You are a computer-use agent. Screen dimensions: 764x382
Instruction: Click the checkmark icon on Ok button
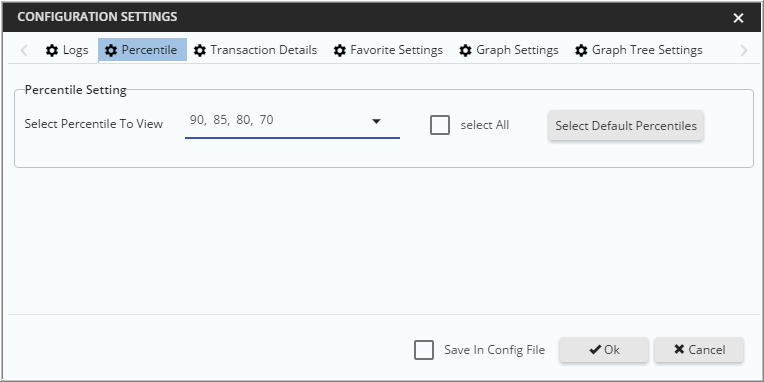pyautogui.click(x=595, y=349)
